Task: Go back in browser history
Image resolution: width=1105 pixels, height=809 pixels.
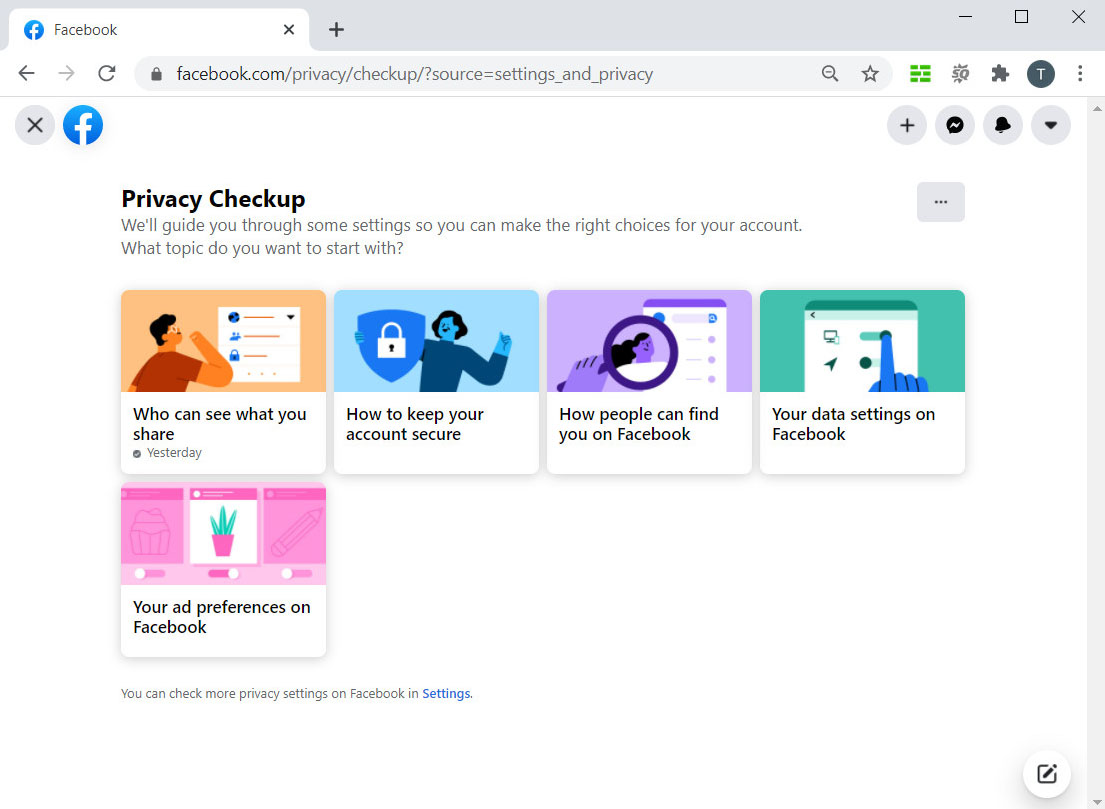Action: click(x=27, y=73)
